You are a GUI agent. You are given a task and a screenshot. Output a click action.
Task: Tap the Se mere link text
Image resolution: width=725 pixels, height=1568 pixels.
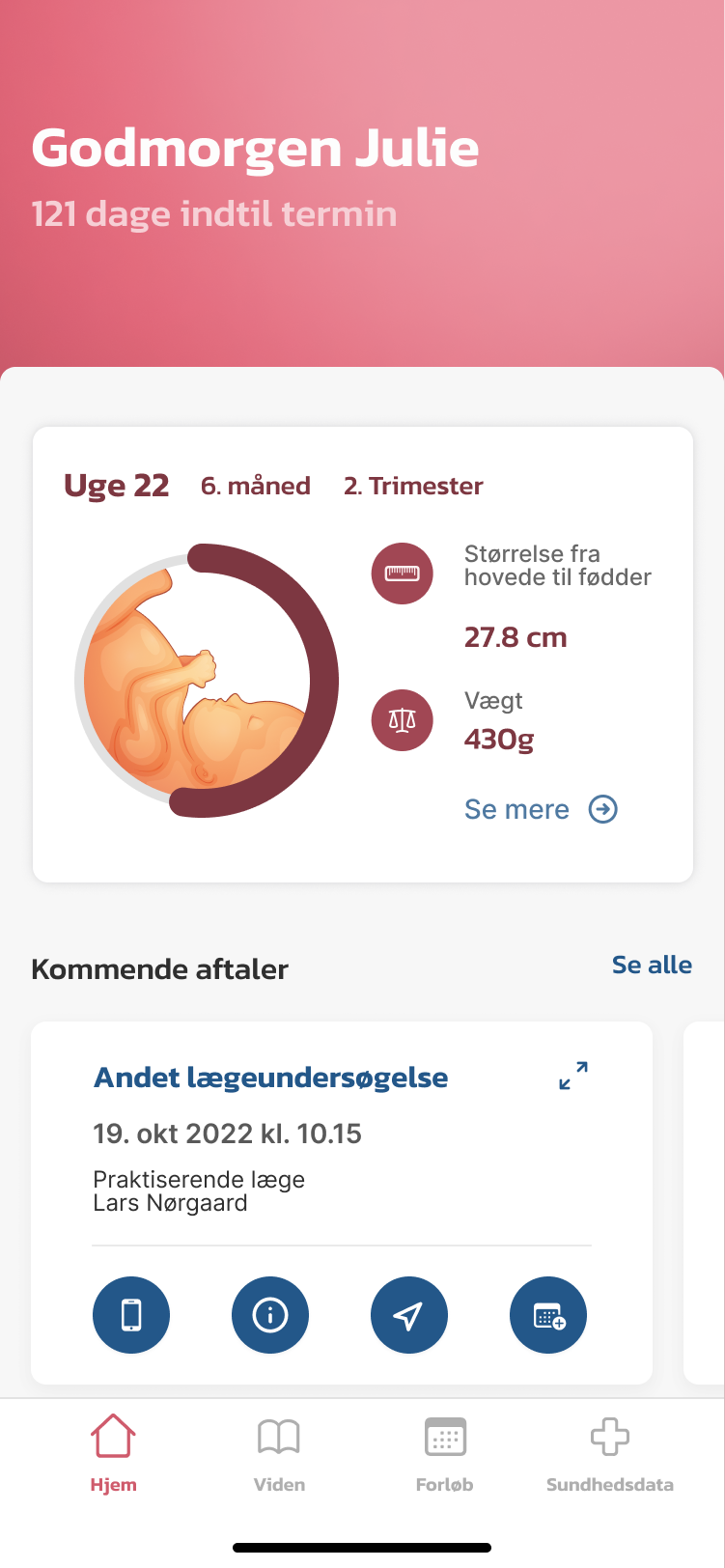(x=516, y=809)
